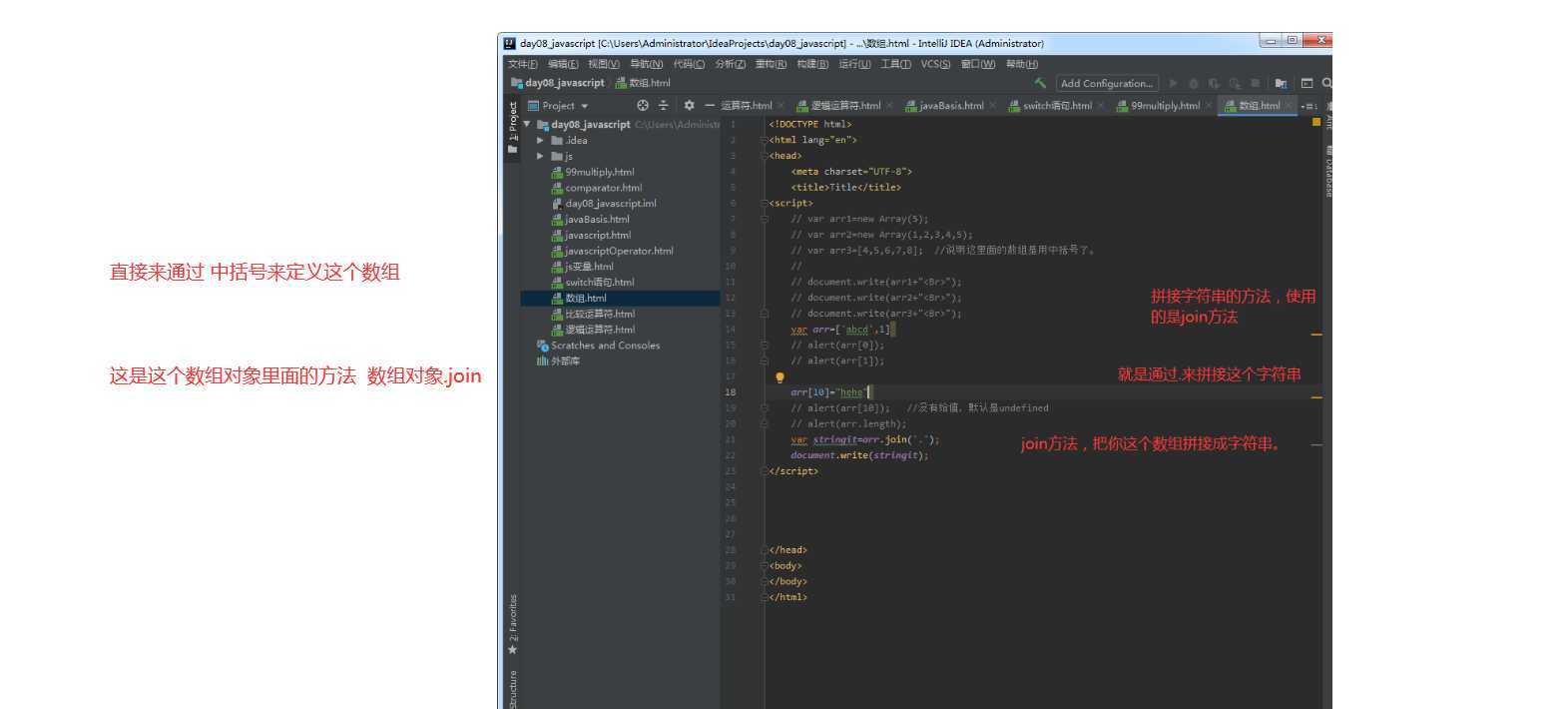Open the 分析(Z) menu
The width and height of the screenshot is (1568, 709).
coord(730,63)
